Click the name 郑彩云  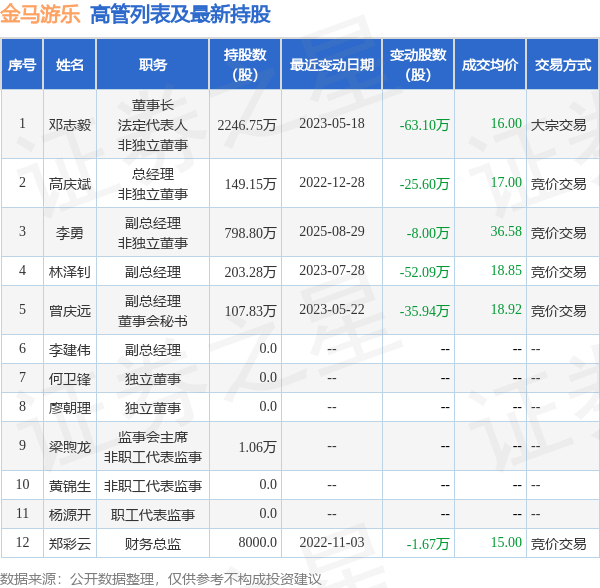(x=70, y=544)
